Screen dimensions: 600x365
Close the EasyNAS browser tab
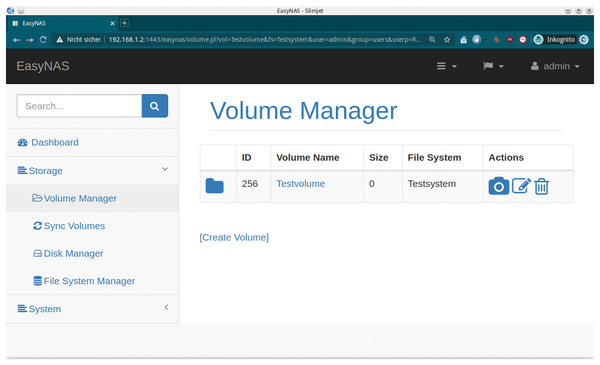pos(112,23)
